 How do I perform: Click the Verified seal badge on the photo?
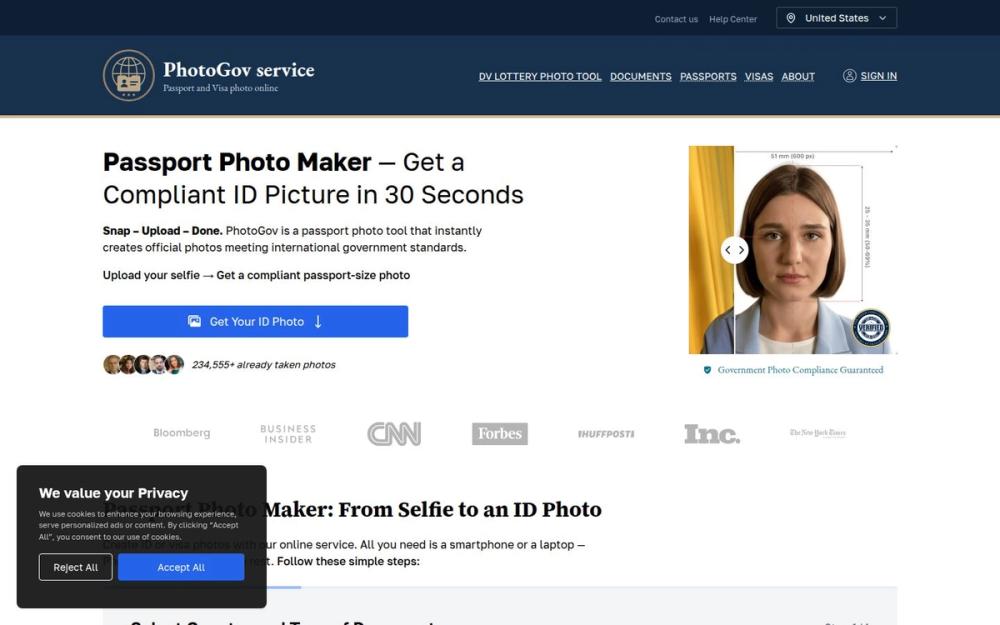click(x=869, y=326)
